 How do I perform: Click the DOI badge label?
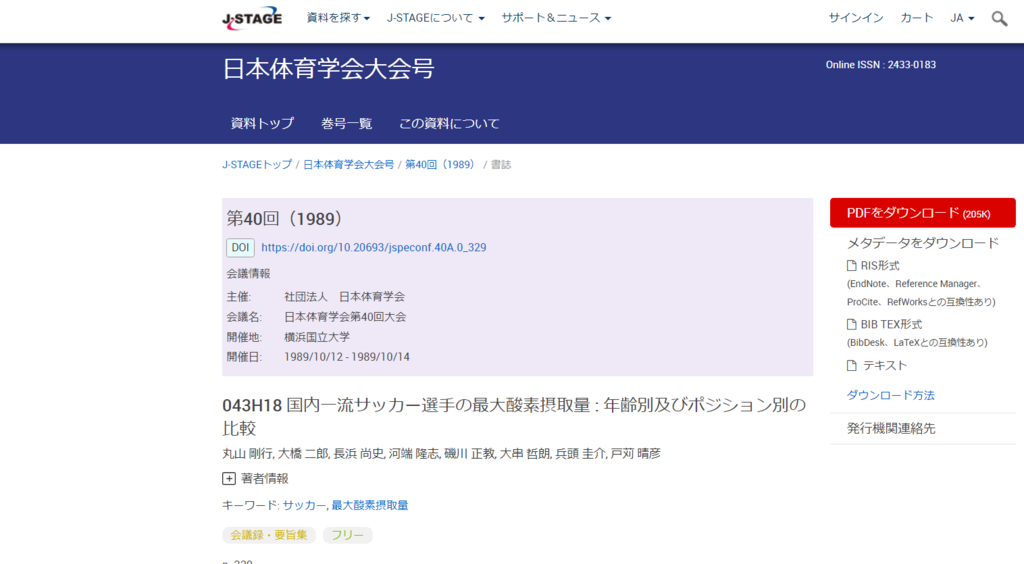click(x=240, y=247)
